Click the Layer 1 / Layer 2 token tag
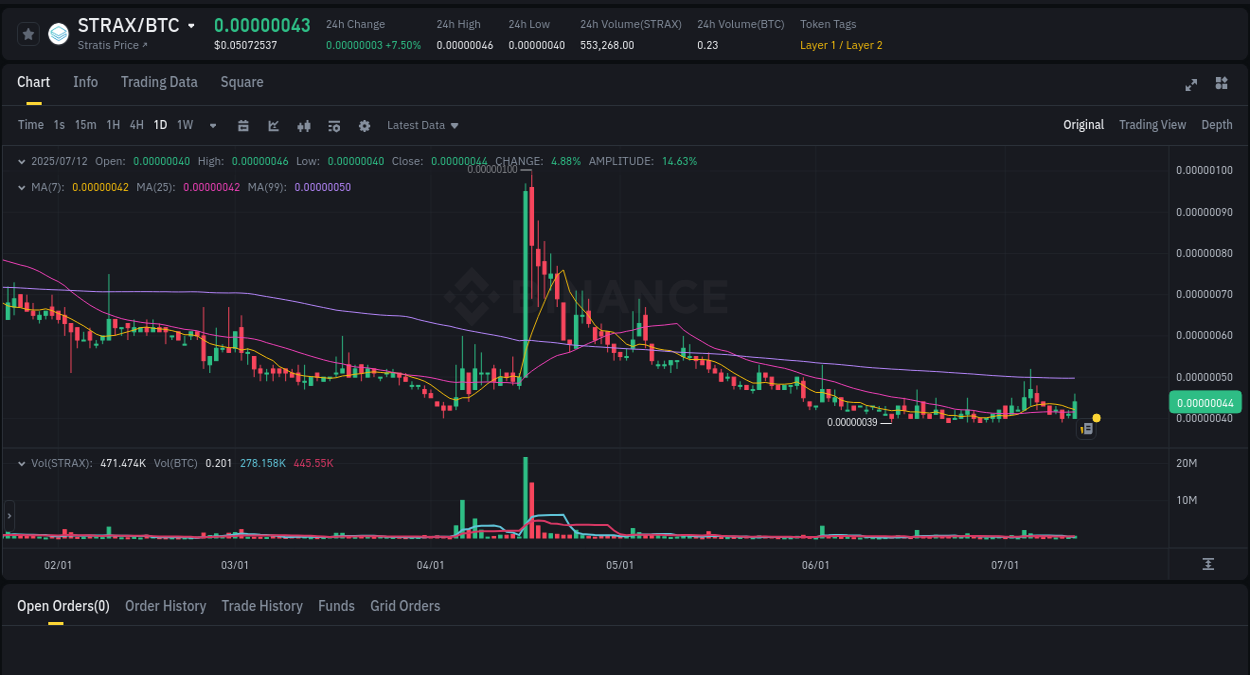 (841, 45)
